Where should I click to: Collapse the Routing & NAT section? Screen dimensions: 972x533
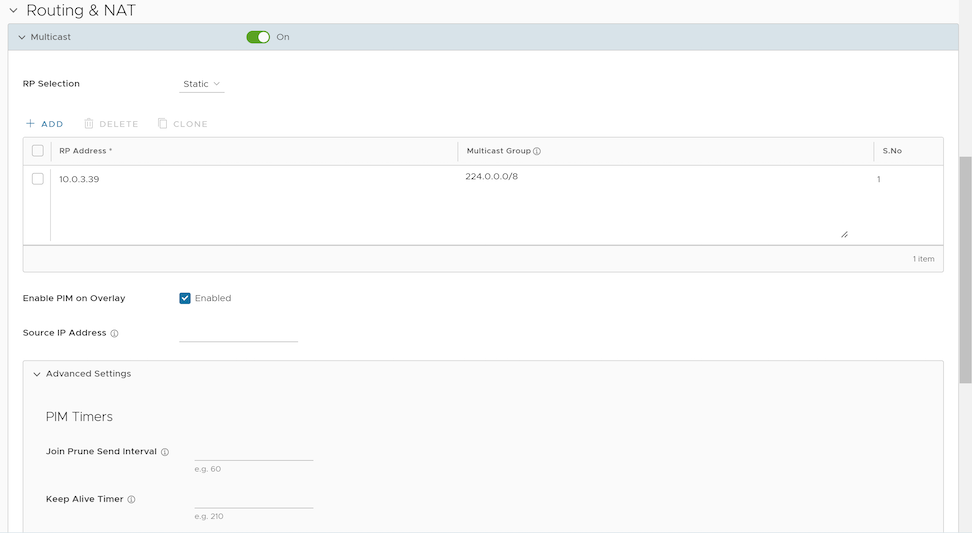(x=13, y=11)
